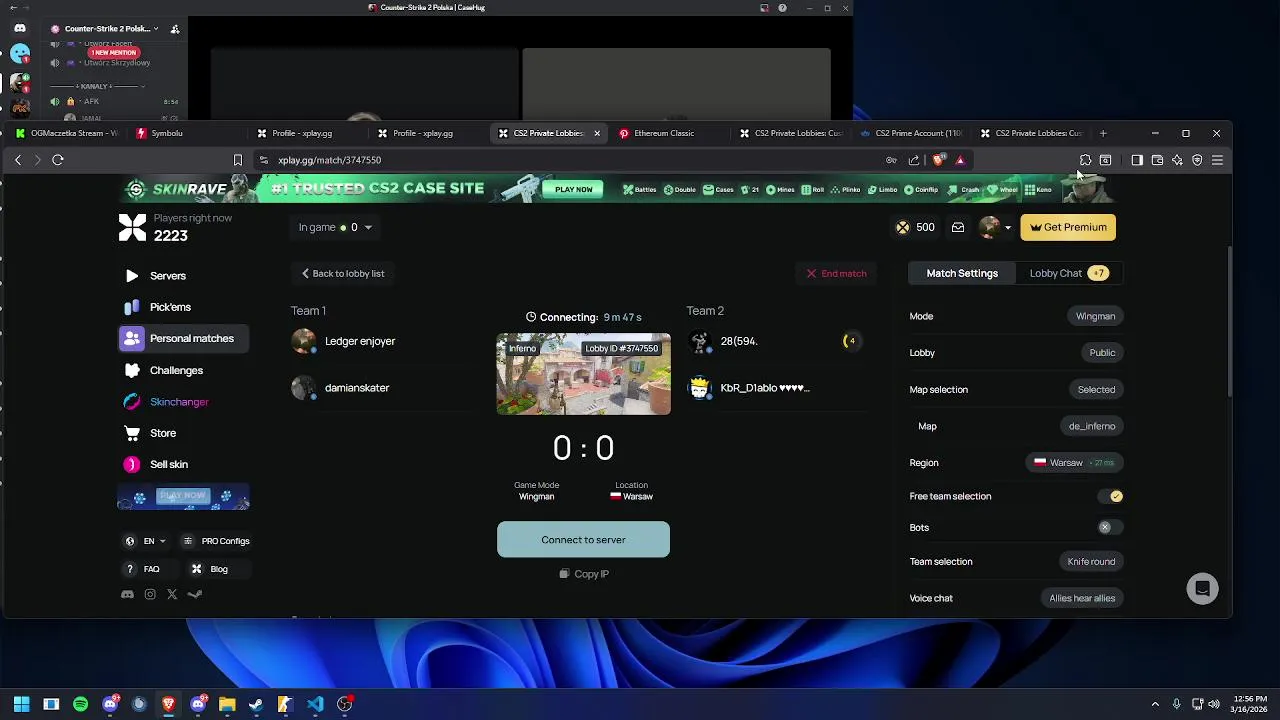Switch to Lobby Chat tab
The height and width of the screenshot is (720, 1280).
pyautogui.click(x=1068, y=273)
